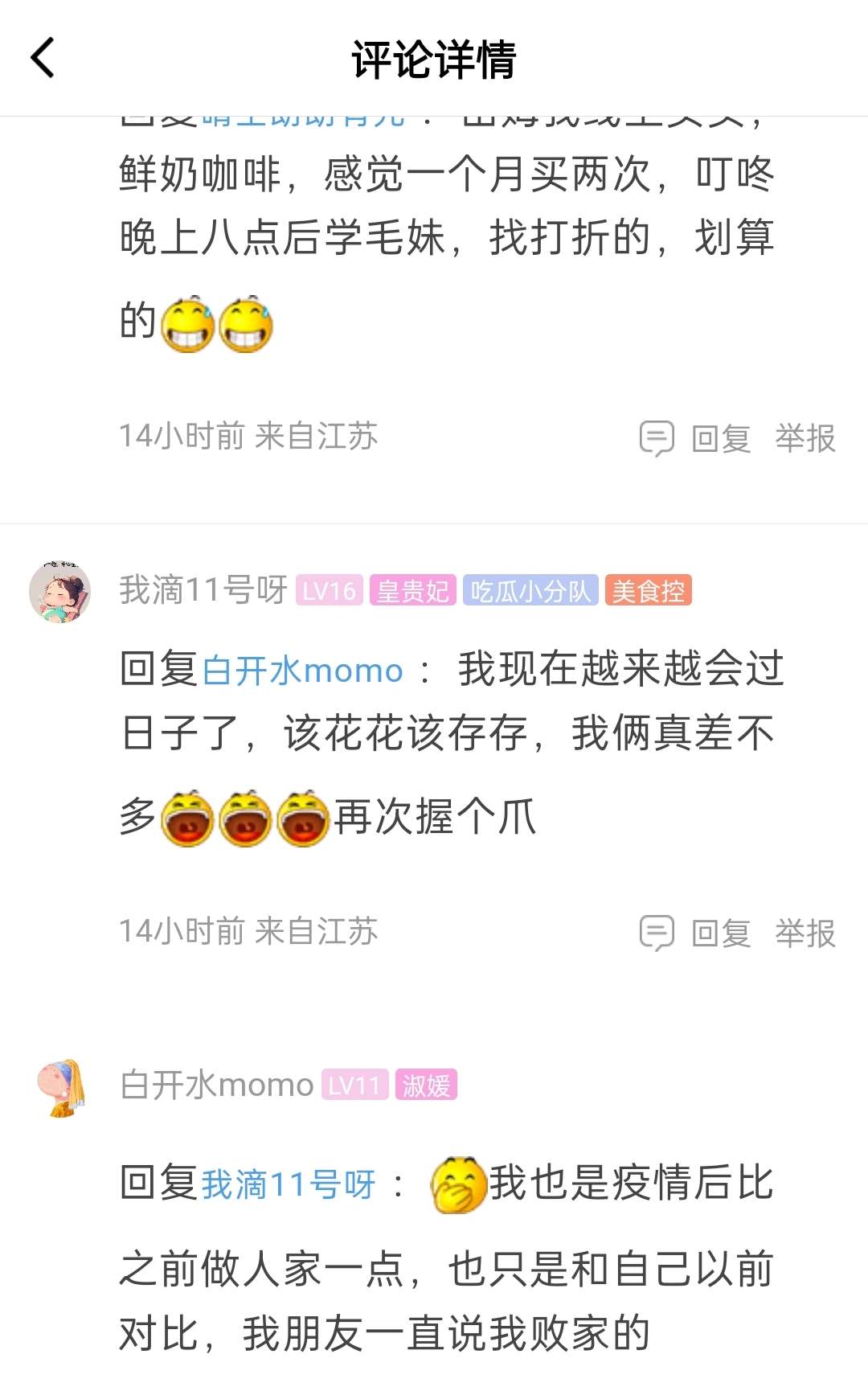Open username 我滴11号呀 profile
Viewport: 868px width, 1387px height.
pyautogui.click(x=203, y=591)
